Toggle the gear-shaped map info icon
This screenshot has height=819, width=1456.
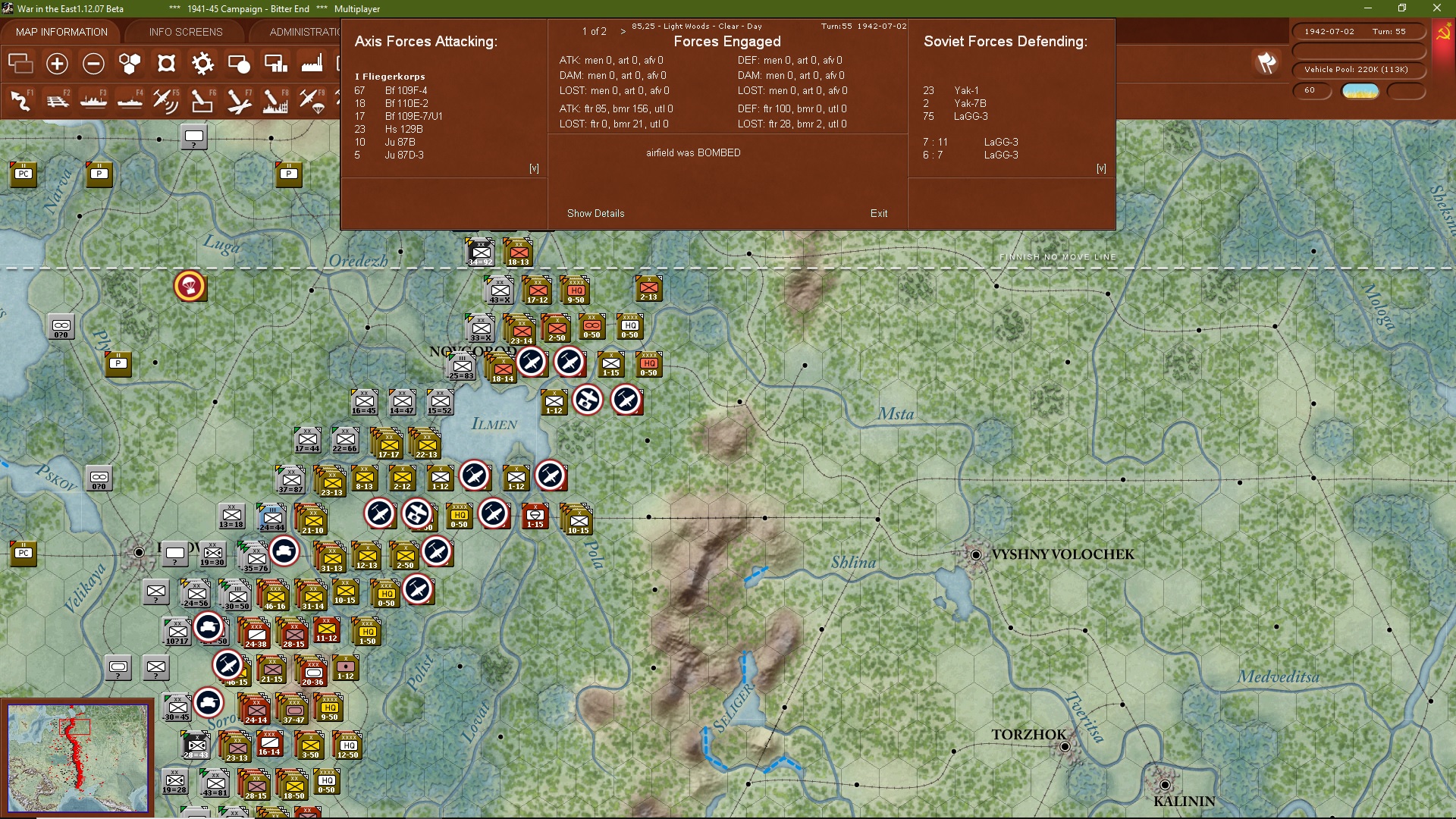coord(202,64)
